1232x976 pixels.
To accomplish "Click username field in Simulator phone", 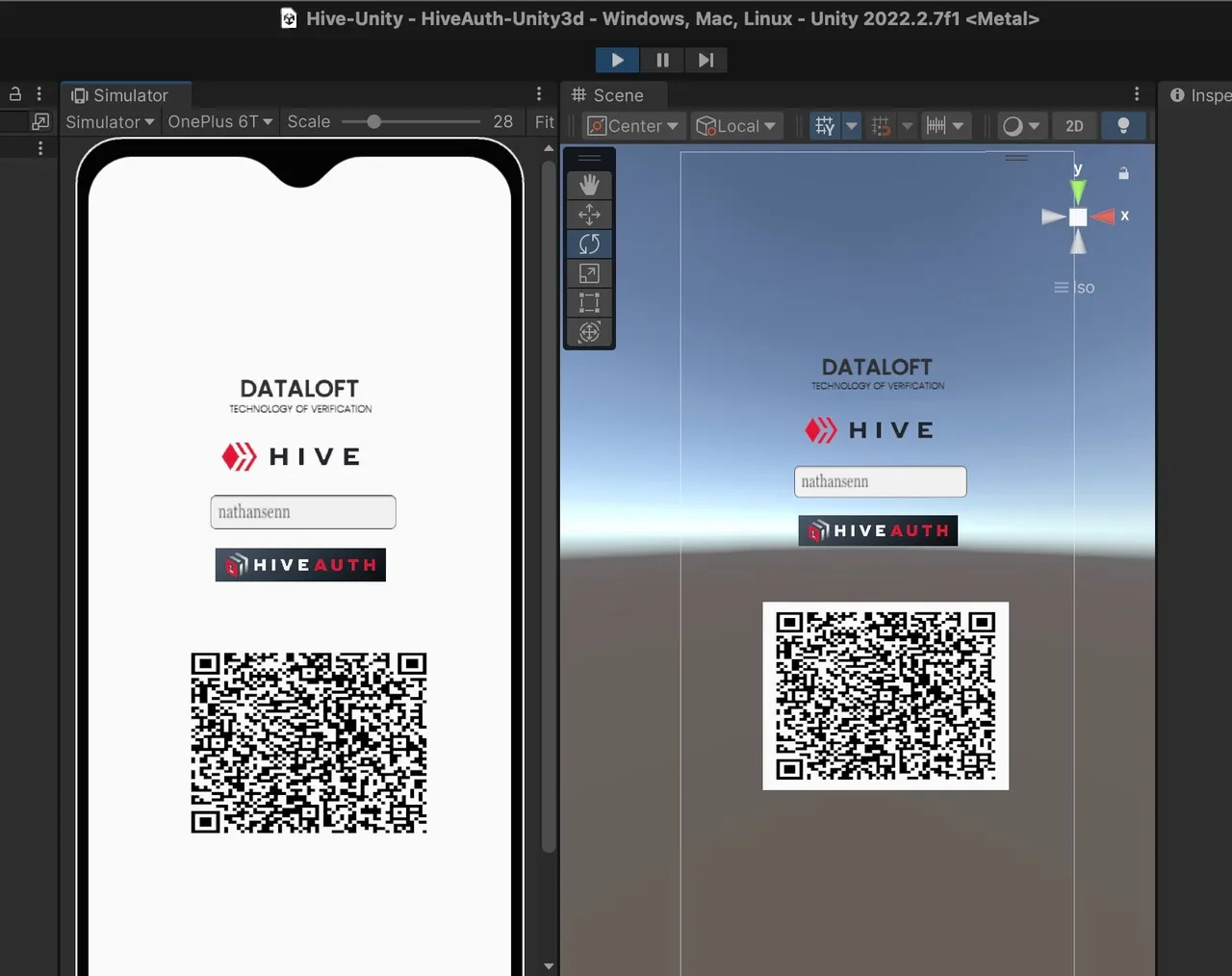I will pyautogui.click(x=303, y=512).
